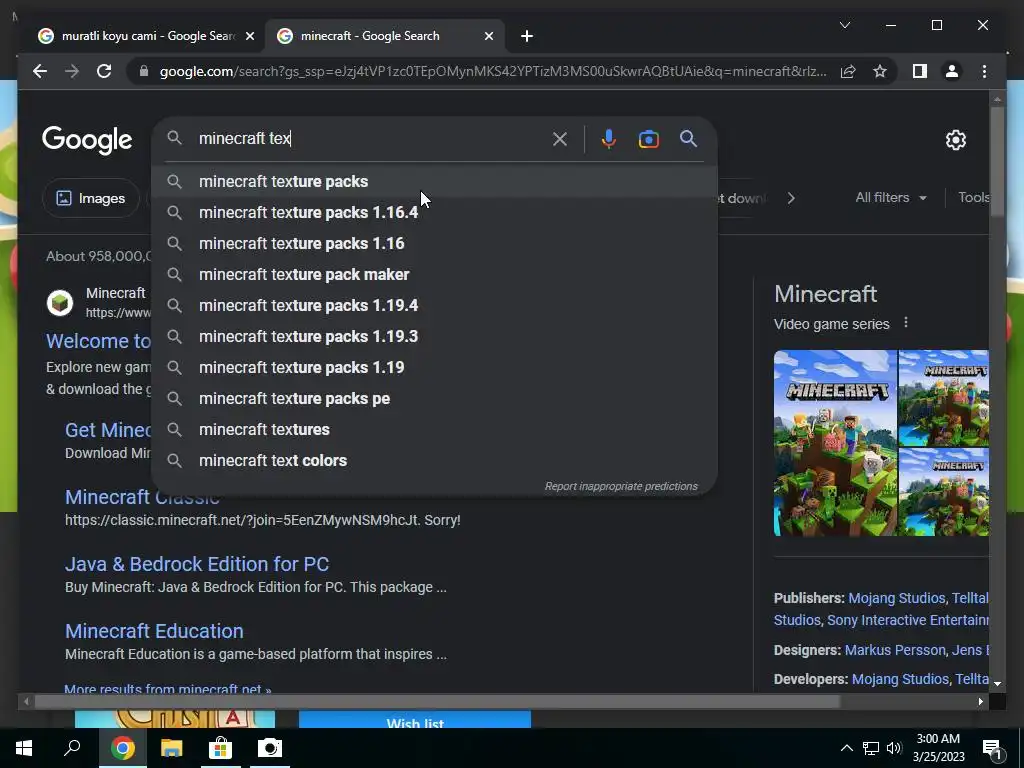This screenshot has height=768, width=1024.
Task: Open the taskbar clock and date
Action: point(938,748)
